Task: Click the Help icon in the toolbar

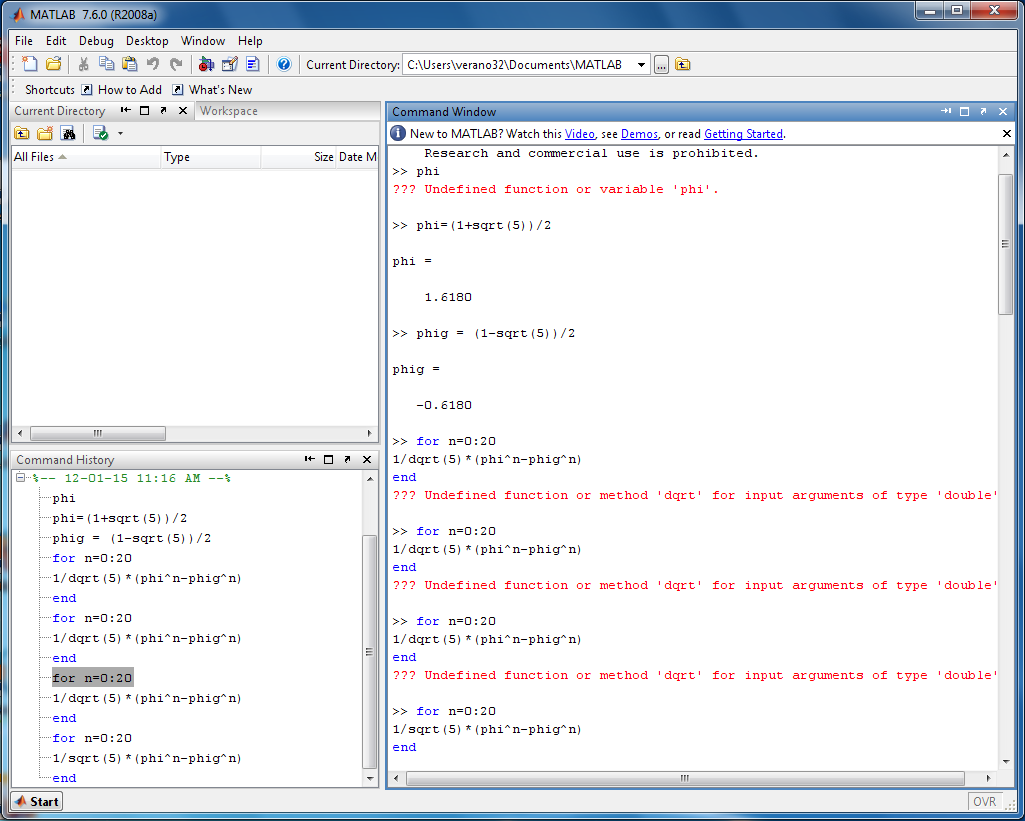Action: pos(283,64)
